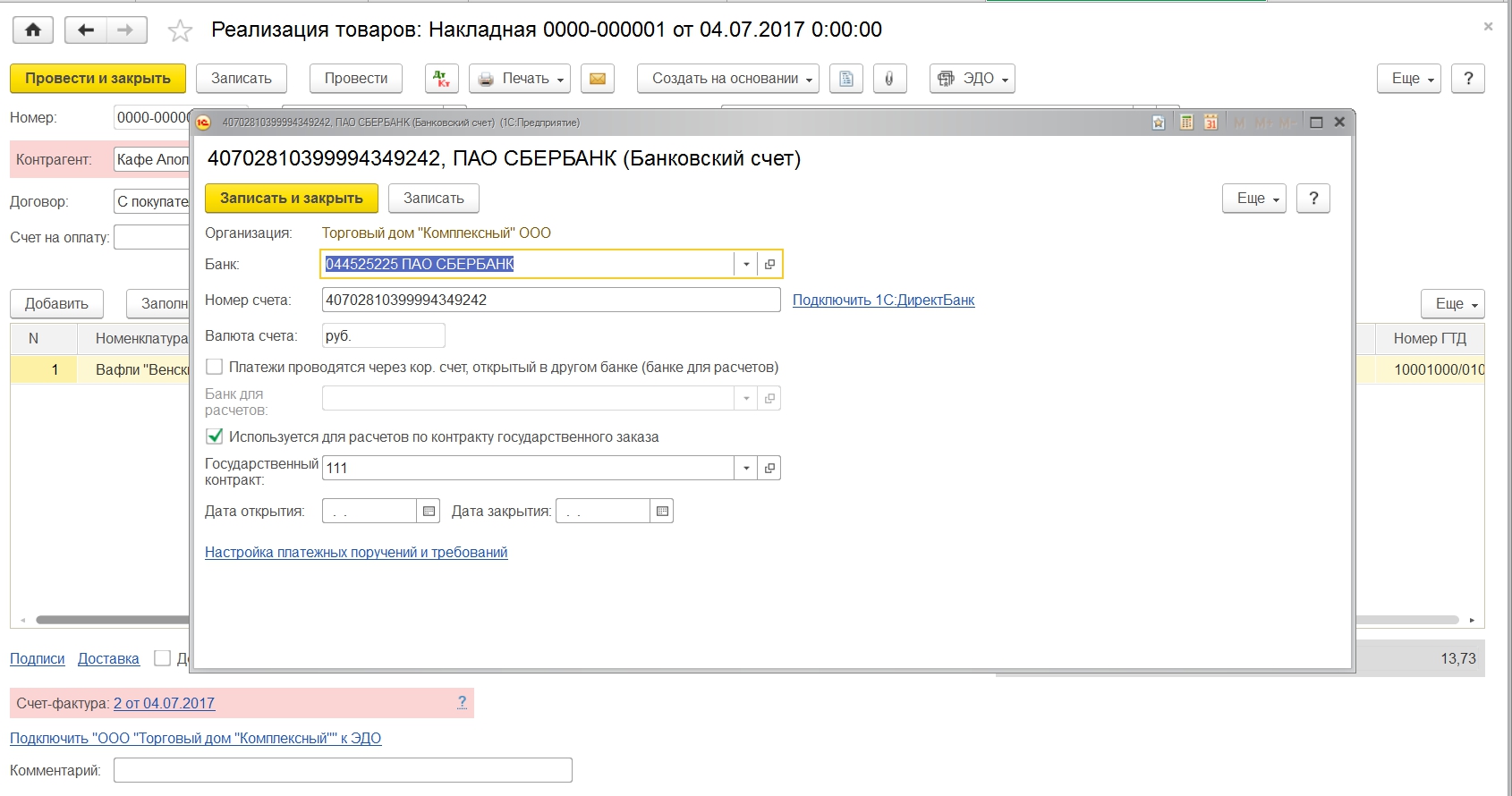Click the Номер счета input field
The height and width of the screenshot is (796, 1512).
coord(551,300)
